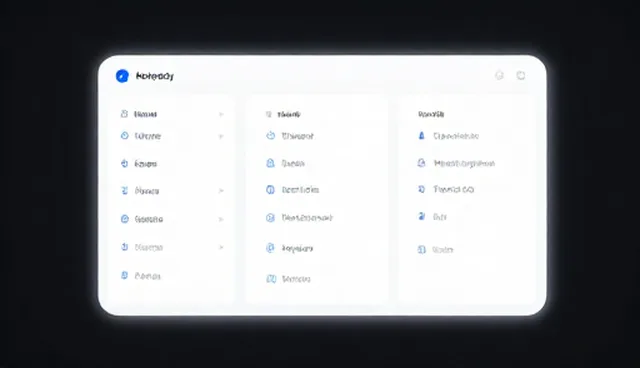The height and width of the screenshot is (368, 640).
Task: Click the last icon at the header's right end
Action: [x=521, y=75]
